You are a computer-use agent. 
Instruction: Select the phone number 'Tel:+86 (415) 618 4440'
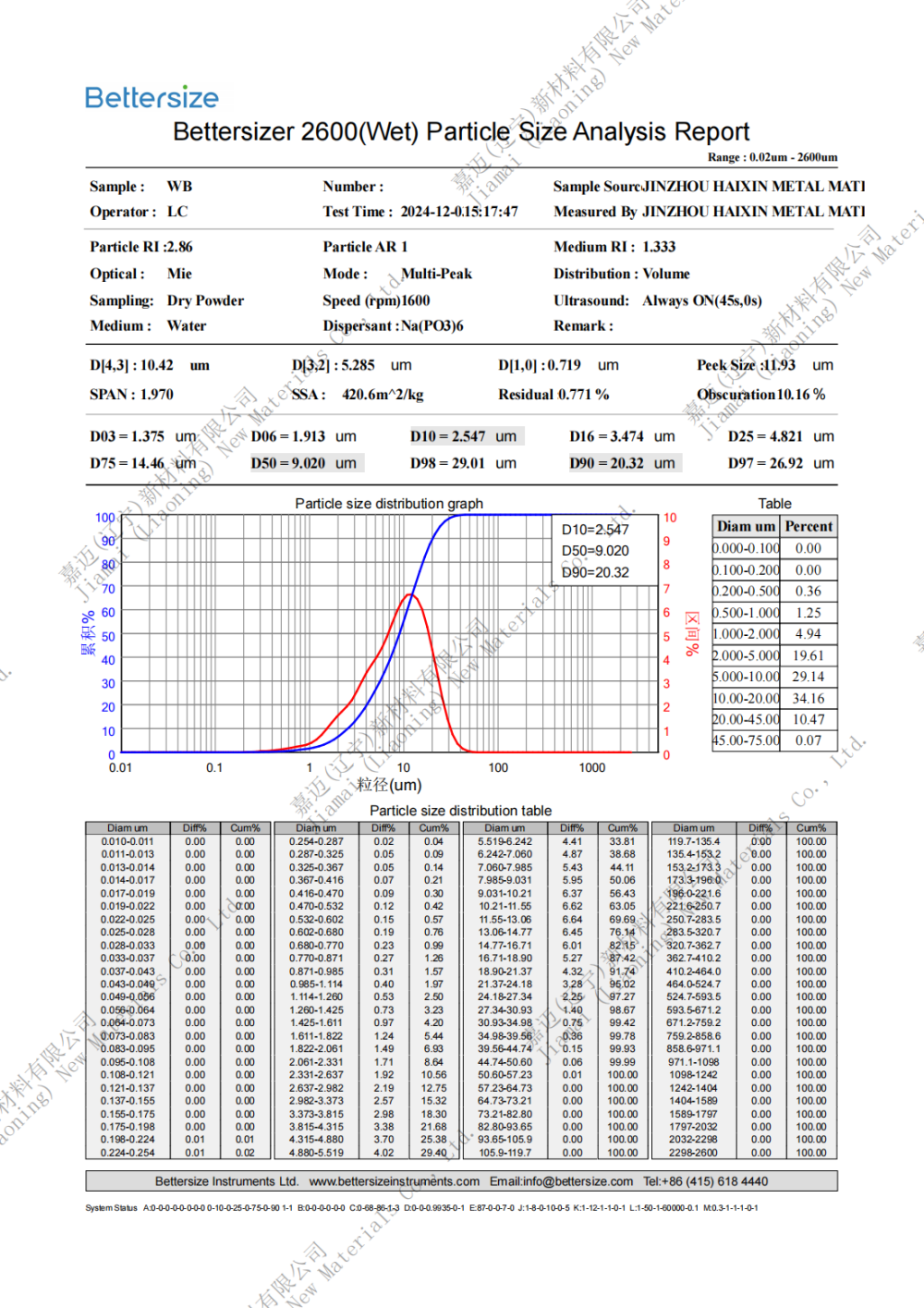(706, 1181)
